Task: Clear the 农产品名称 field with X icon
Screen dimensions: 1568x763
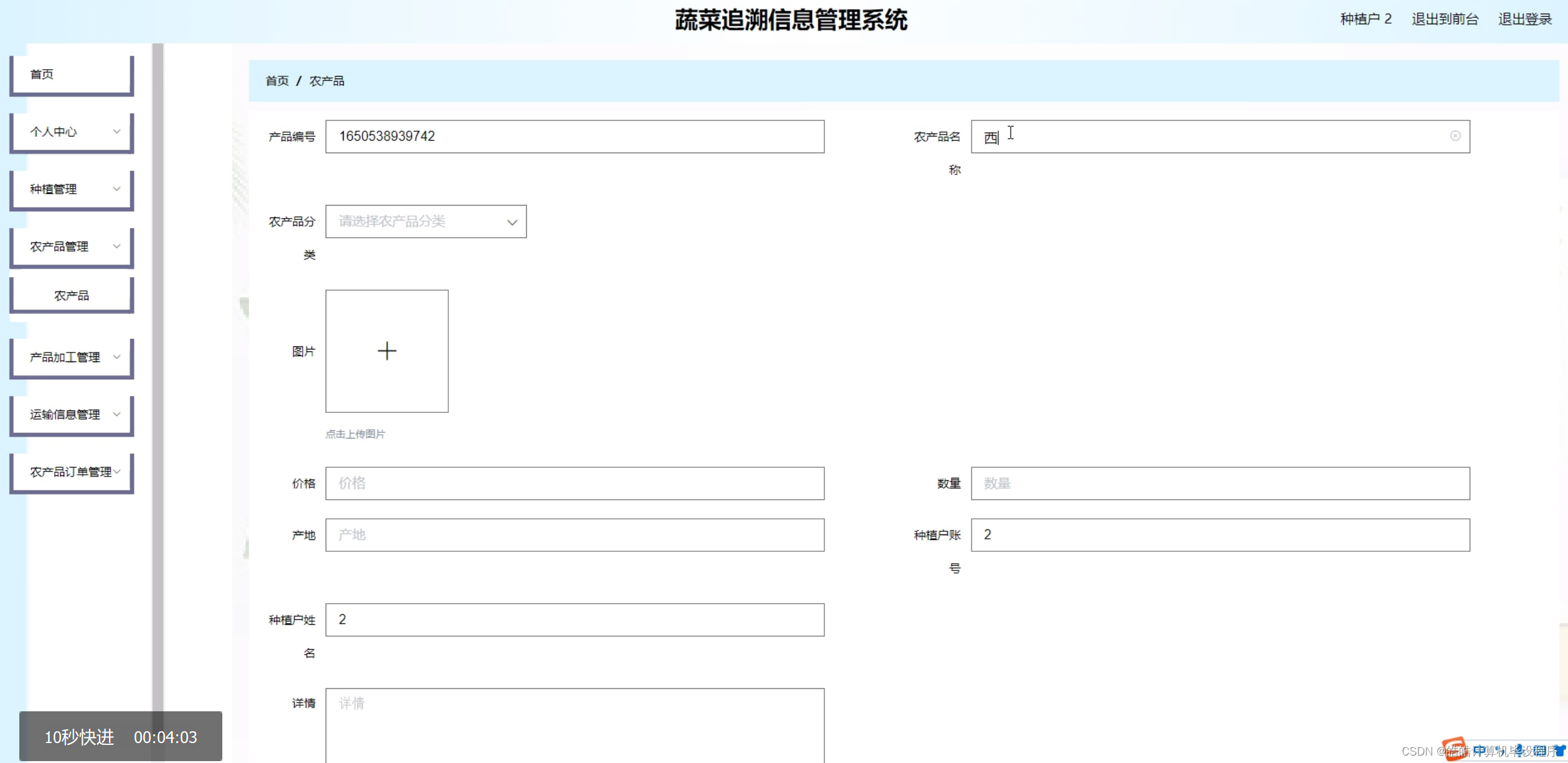Action: [1455, 136]
